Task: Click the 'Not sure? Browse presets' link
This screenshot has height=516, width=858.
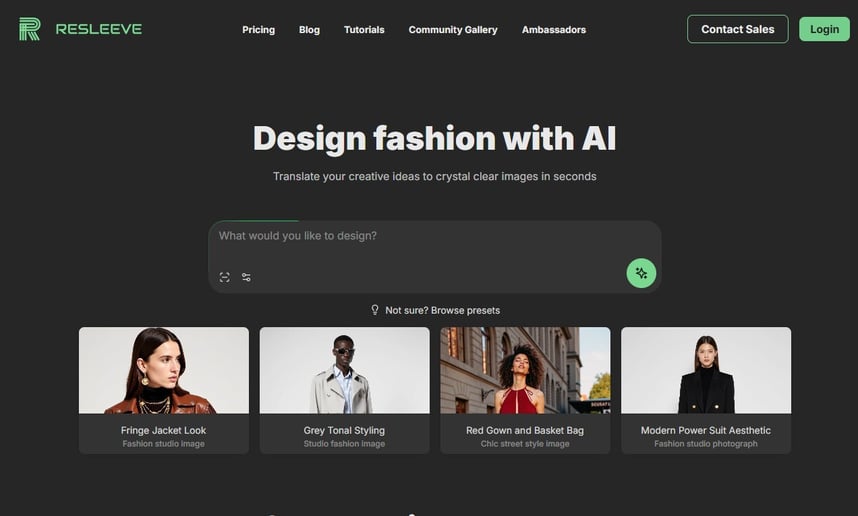Action: 442,310
